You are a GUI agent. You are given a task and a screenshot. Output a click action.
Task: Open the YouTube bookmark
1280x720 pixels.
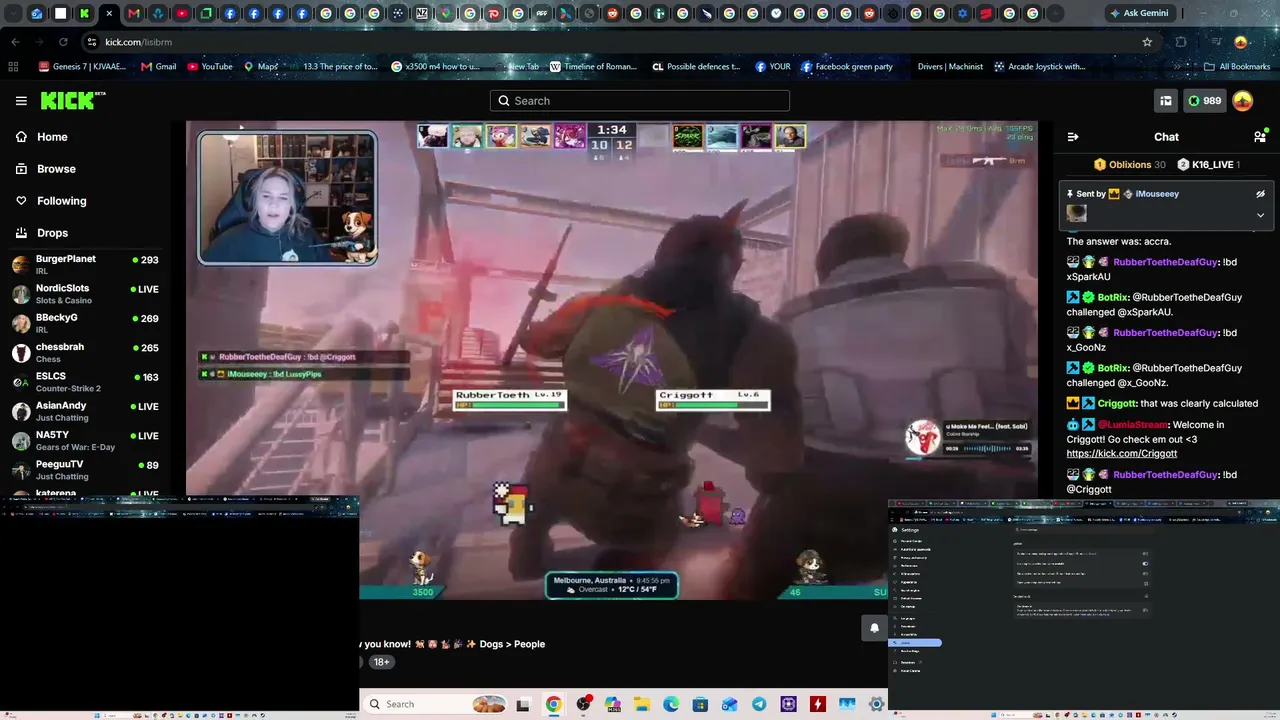(210, 67)
